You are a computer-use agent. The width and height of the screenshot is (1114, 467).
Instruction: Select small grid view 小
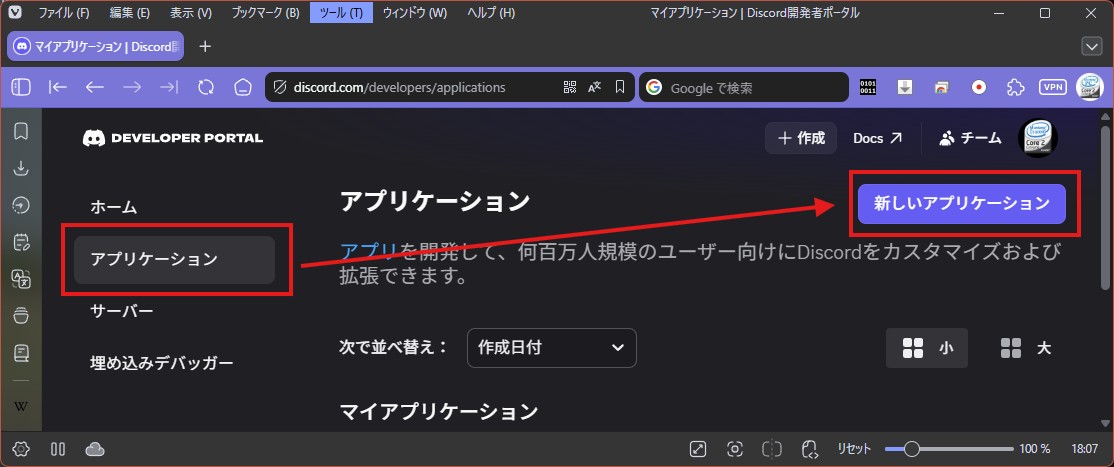(x=926, y=348)
